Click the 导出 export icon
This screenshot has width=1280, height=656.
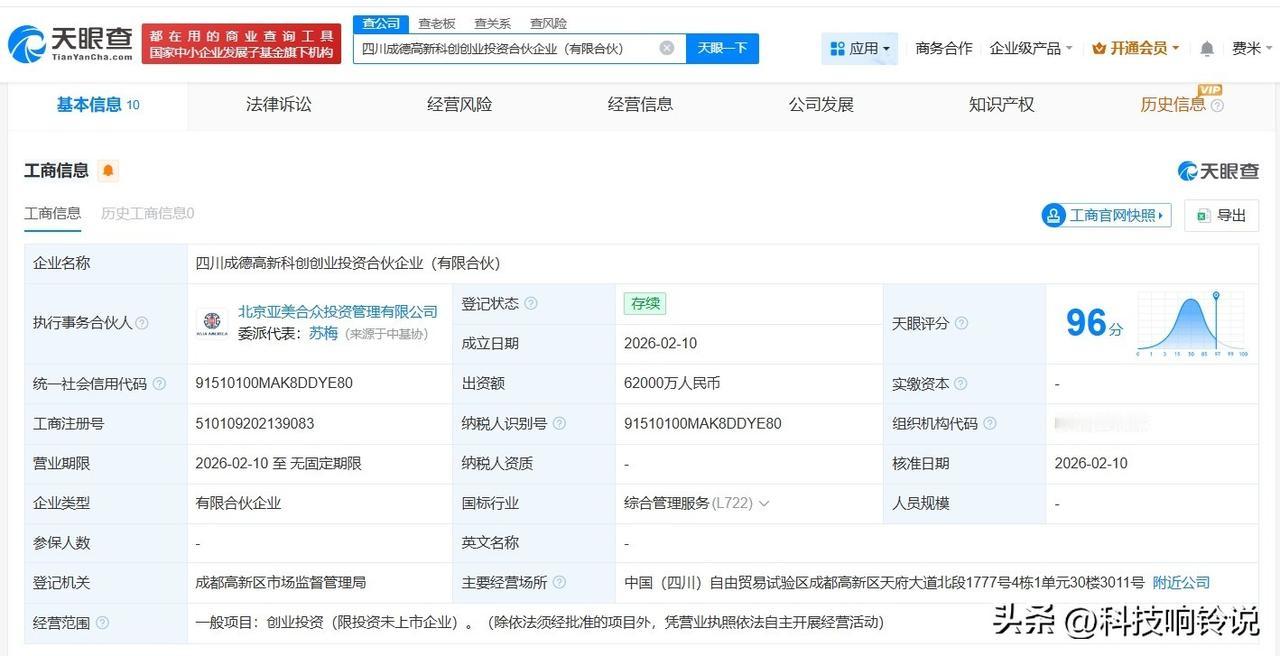coord(1221,216)
